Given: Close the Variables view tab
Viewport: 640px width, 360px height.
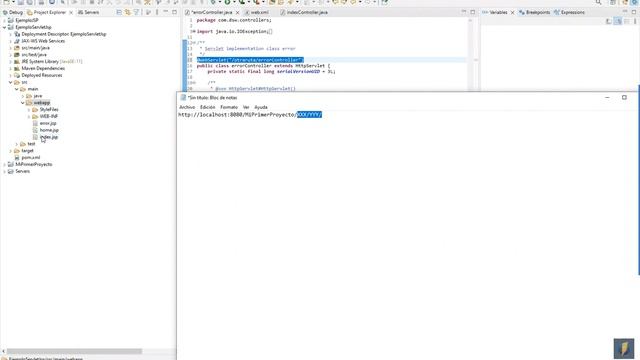Looking at the screenshot, I should click(513, 13).
